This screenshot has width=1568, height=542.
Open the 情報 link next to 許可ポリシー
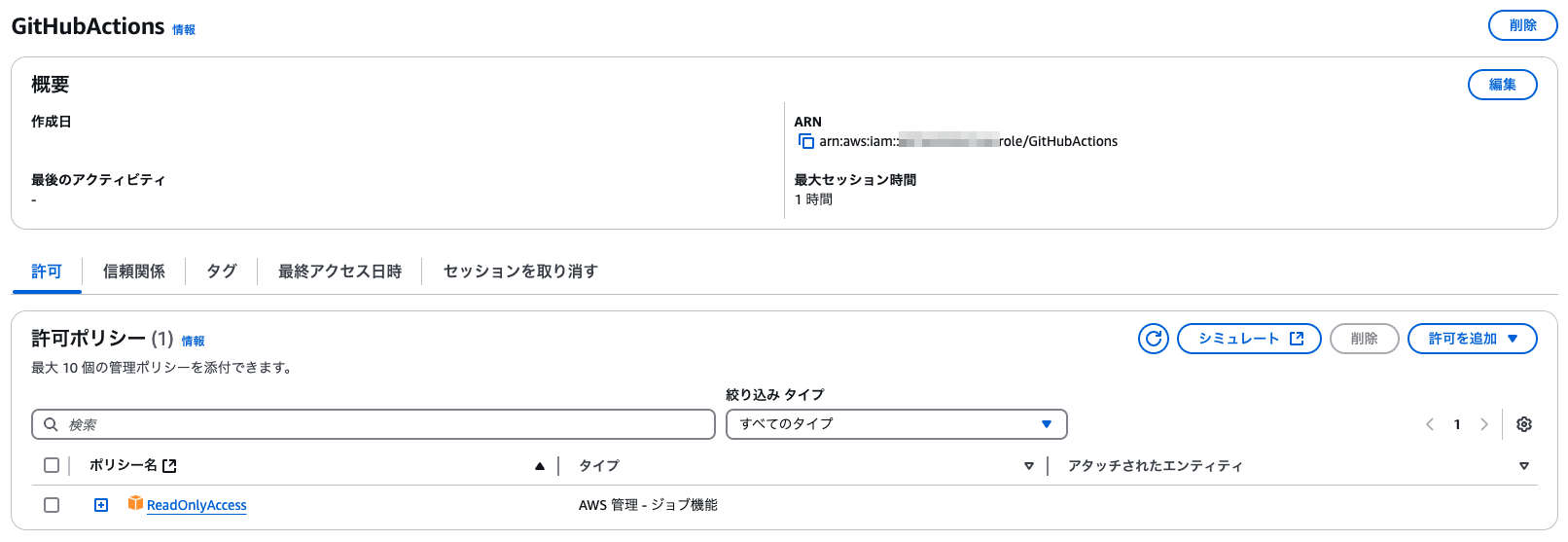point(193,342)
